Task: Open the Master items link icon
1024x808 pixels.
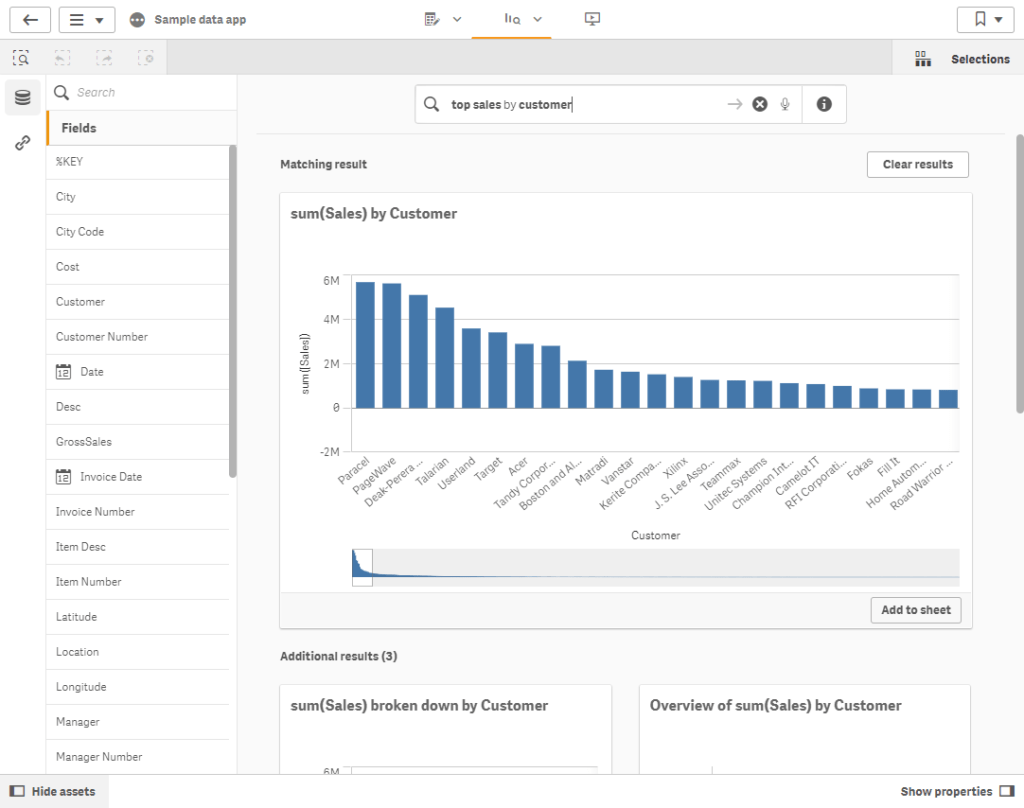Action: [23, 143]
